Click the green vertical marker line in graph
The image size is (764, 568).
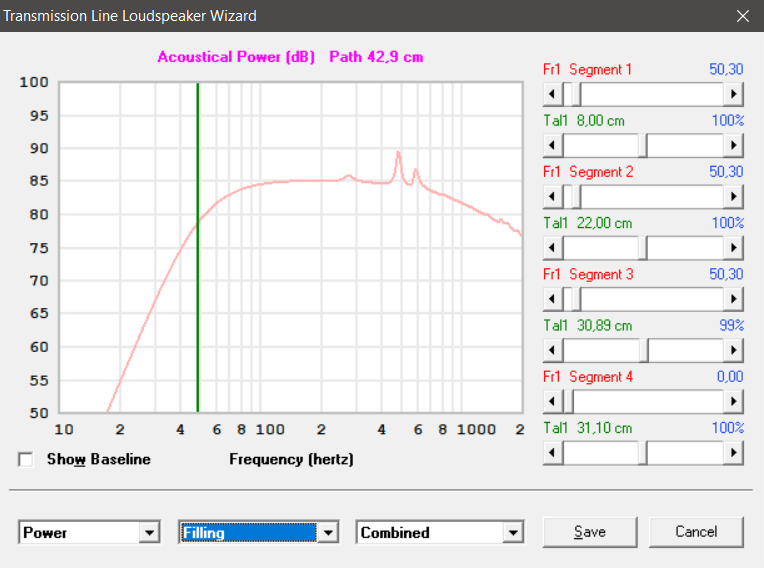point(198,247)
